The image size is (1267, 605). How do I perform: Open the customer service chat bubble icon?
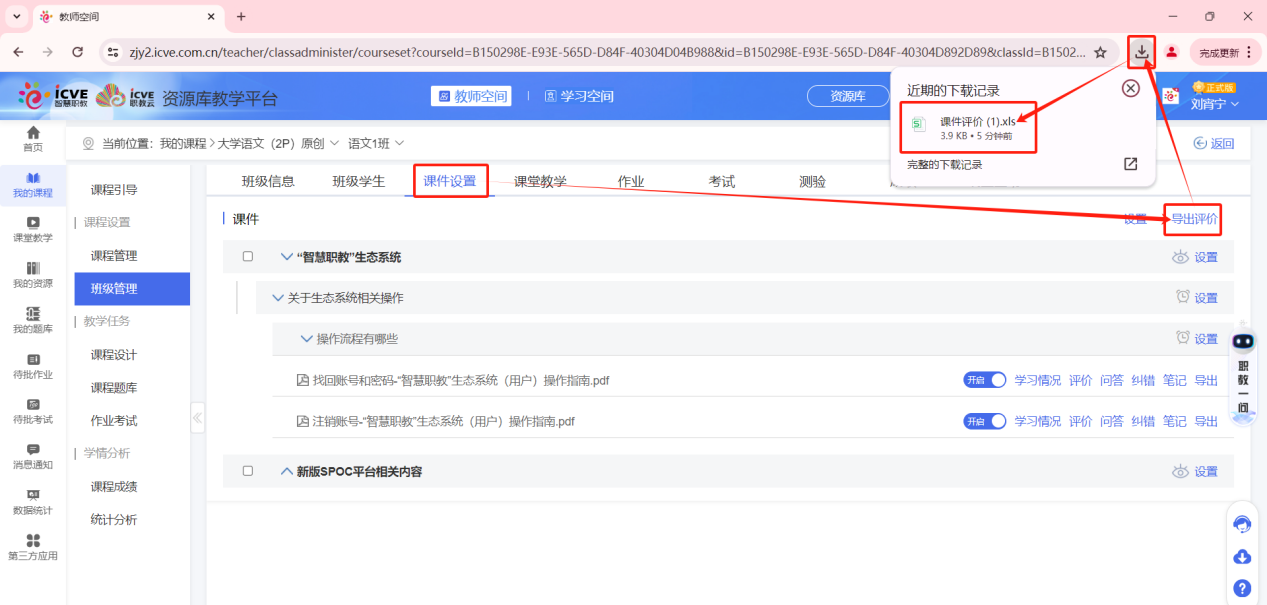[x=1242, y=523]
